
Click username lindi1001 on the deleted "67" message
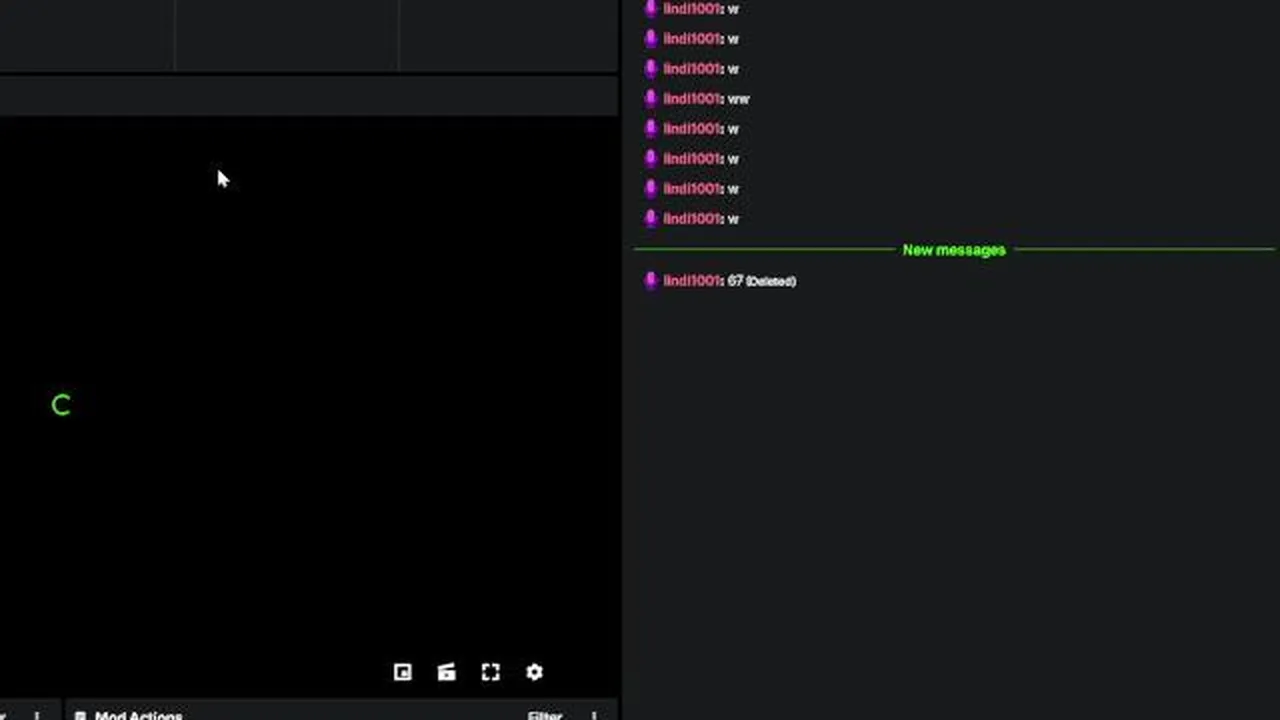692,281
